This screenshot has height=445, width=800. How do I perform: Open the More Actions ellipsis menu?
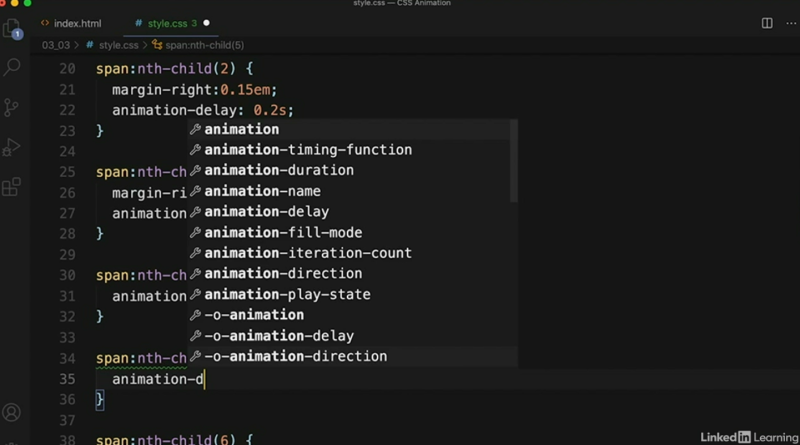coord(788,22)
